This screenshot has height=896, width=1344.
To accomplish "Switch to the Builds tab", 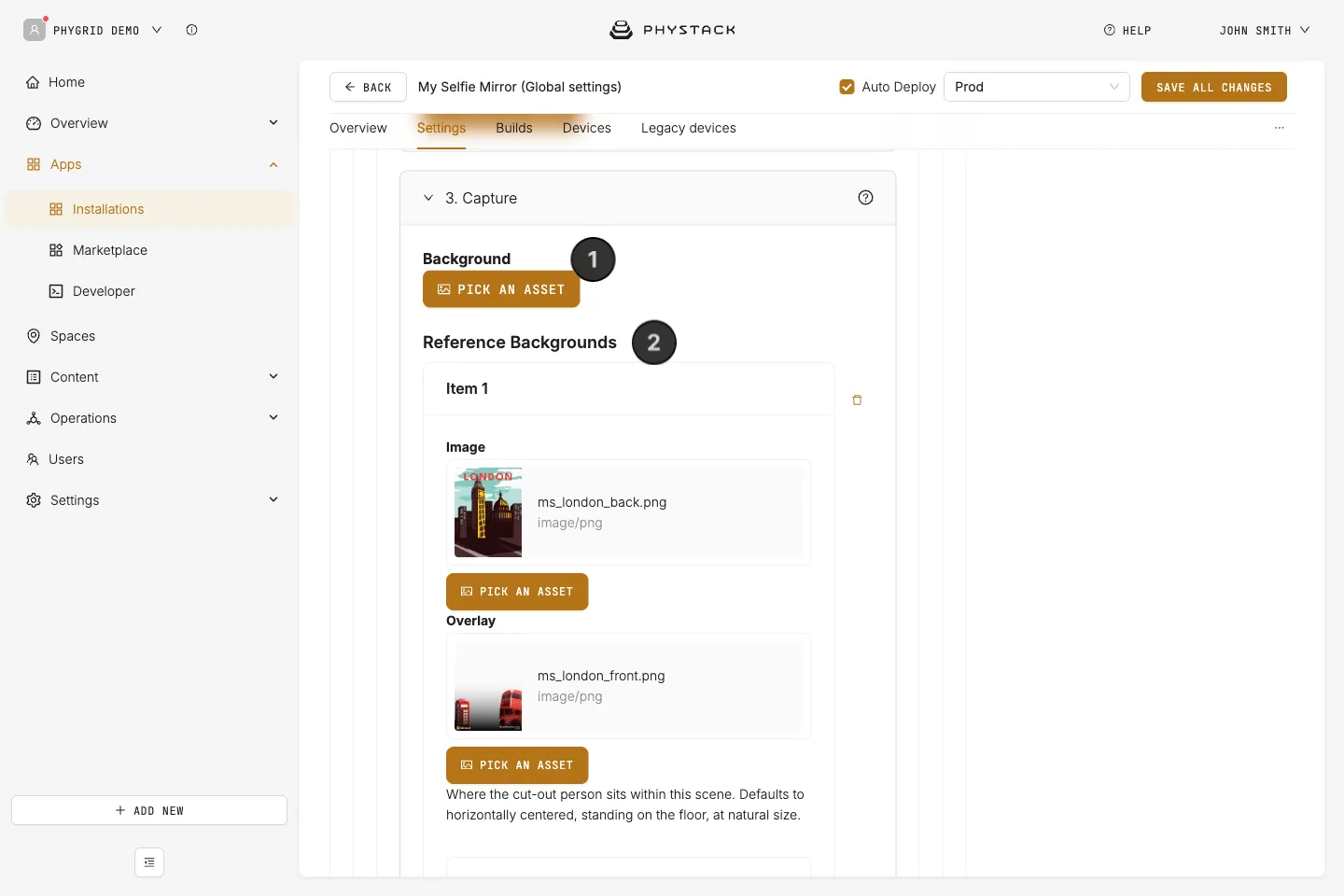I will 514,128.
